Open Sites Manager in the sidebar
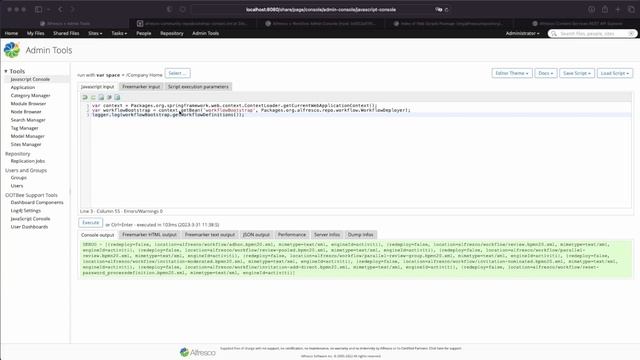Image resolution: width=640 pixels, height=360 pixels. 26,144
